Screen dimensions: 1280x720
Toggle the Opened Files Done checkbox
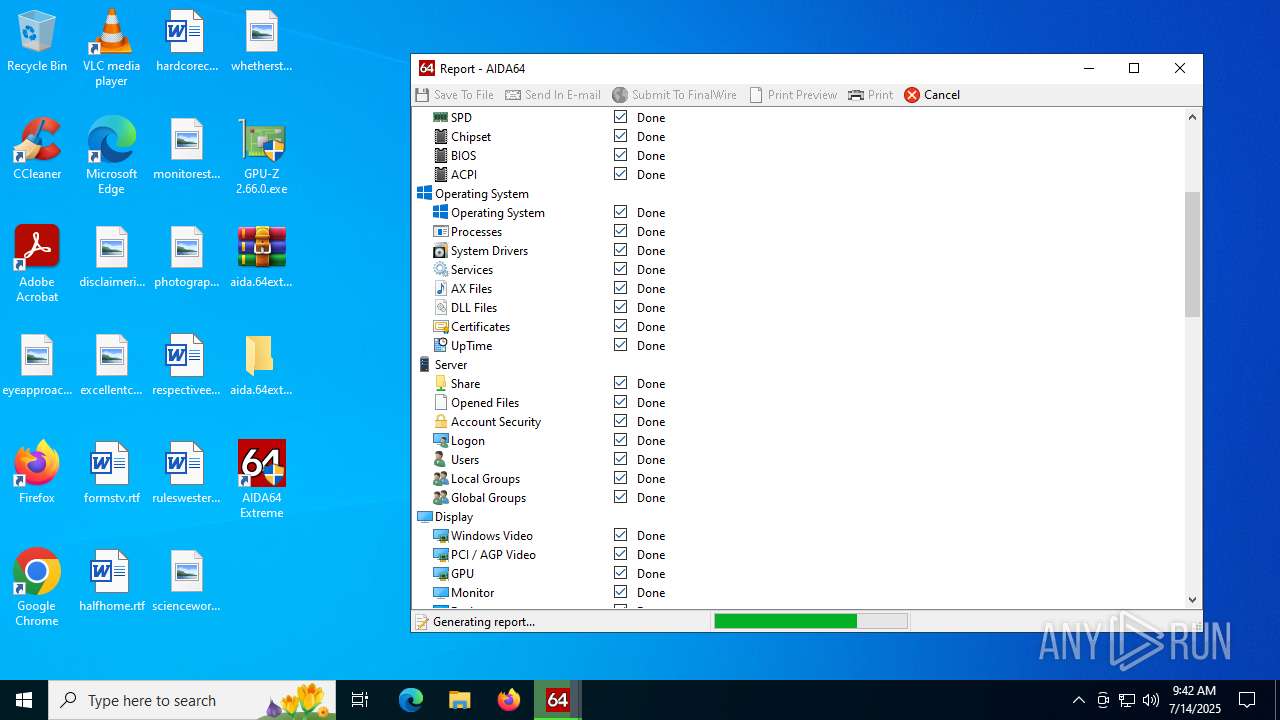[x=620, y=402]
